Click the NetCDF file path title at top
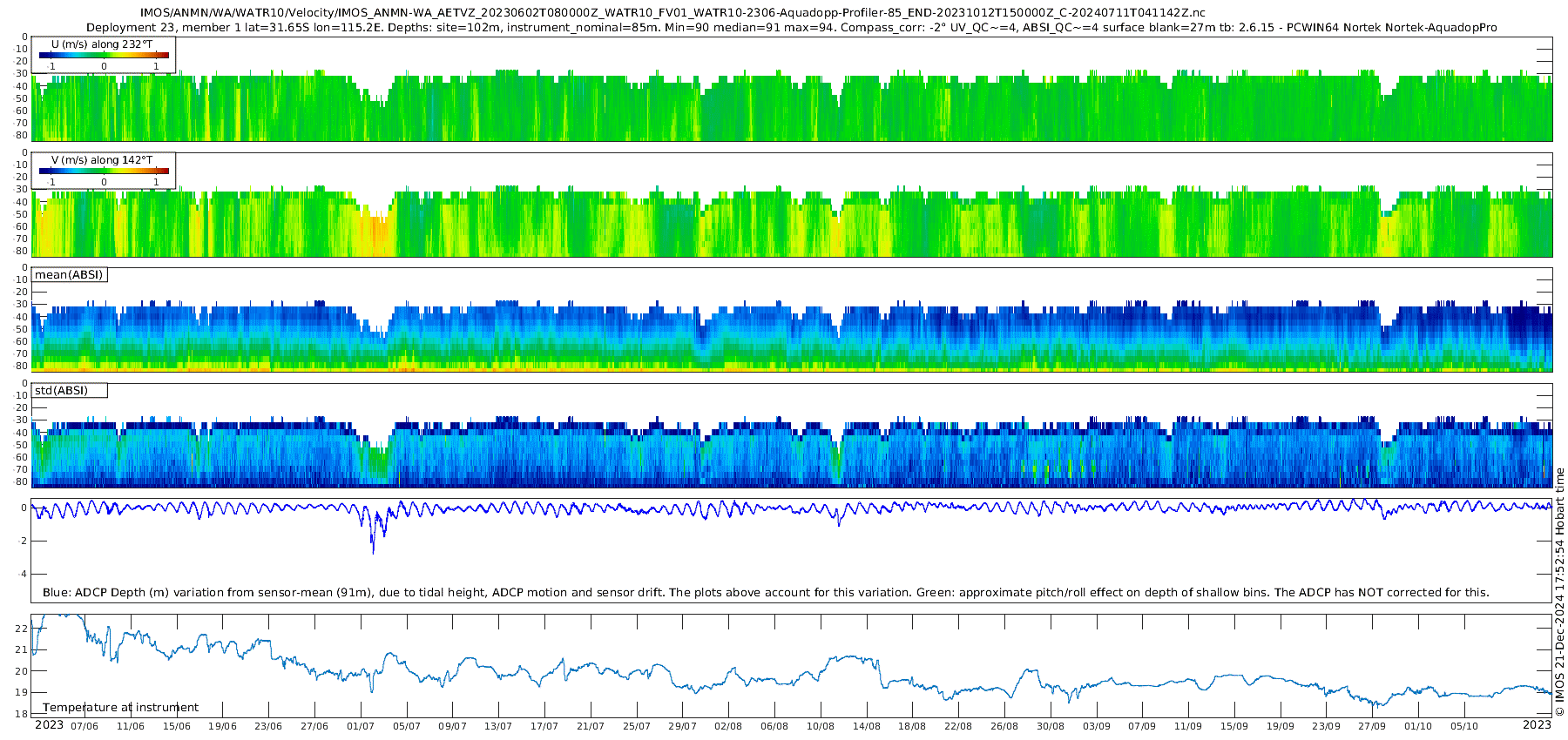 click(x=672, y=13)
